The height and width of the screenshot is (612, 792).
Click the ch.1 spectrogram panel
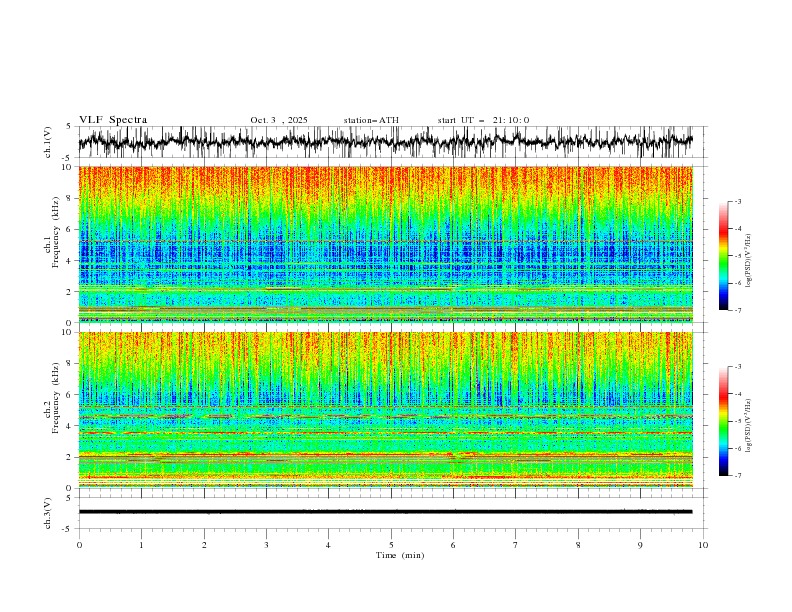pos(386,244)
